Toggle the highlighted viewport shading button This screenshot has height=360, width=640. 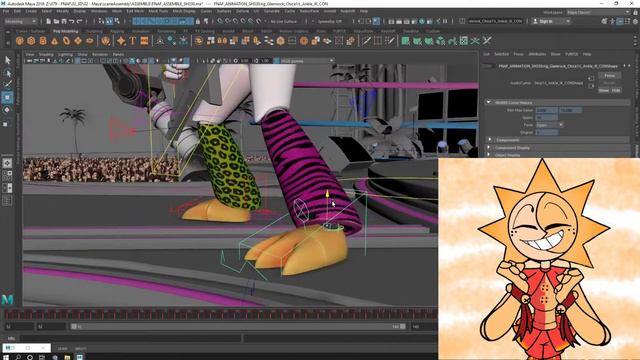coord(132,61)
